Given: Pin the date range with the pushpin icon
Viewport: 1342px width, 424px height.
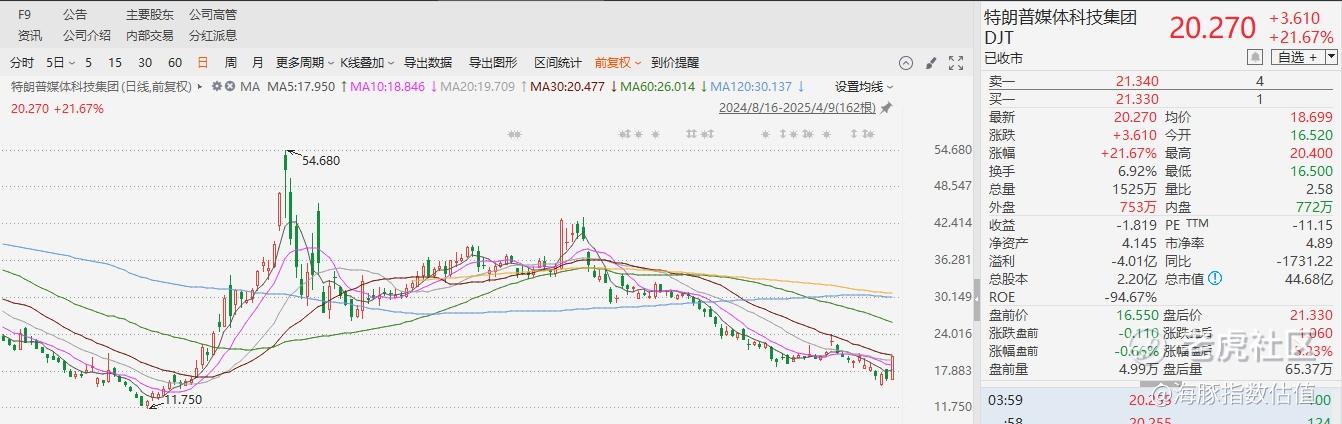Looking at the screenshot, I should [885, 107].
